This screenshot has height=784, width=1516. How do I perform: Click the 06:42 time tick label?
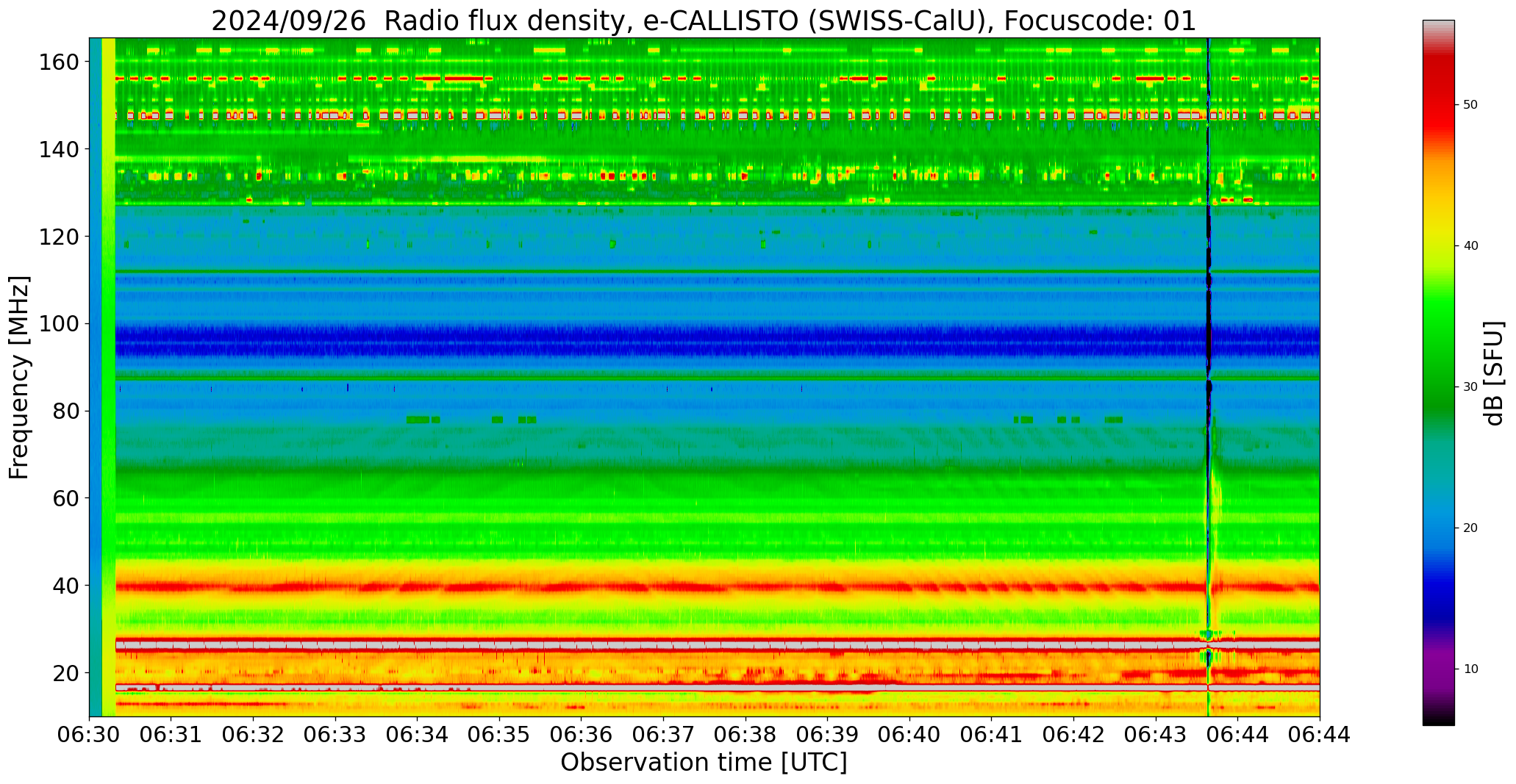(x=1073, y=734)
